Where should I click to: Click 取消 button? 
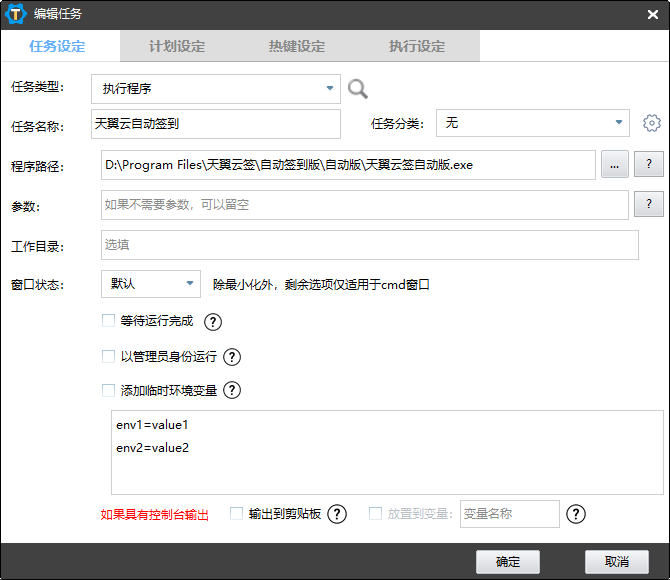coord(617,562)
